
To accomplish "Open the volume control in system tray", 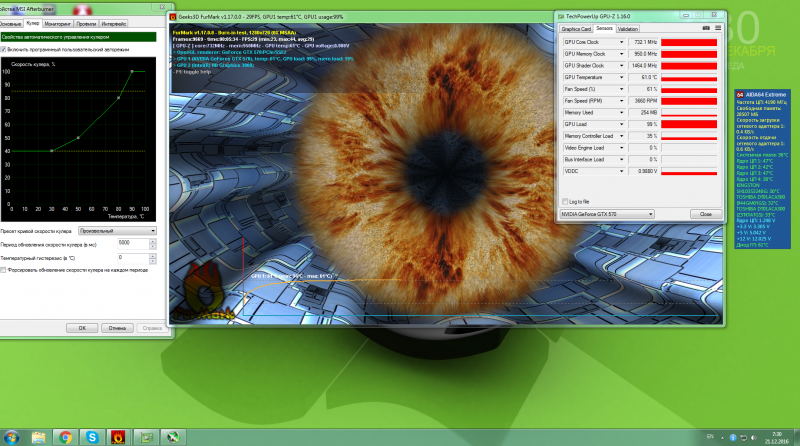I will (753, 438).
